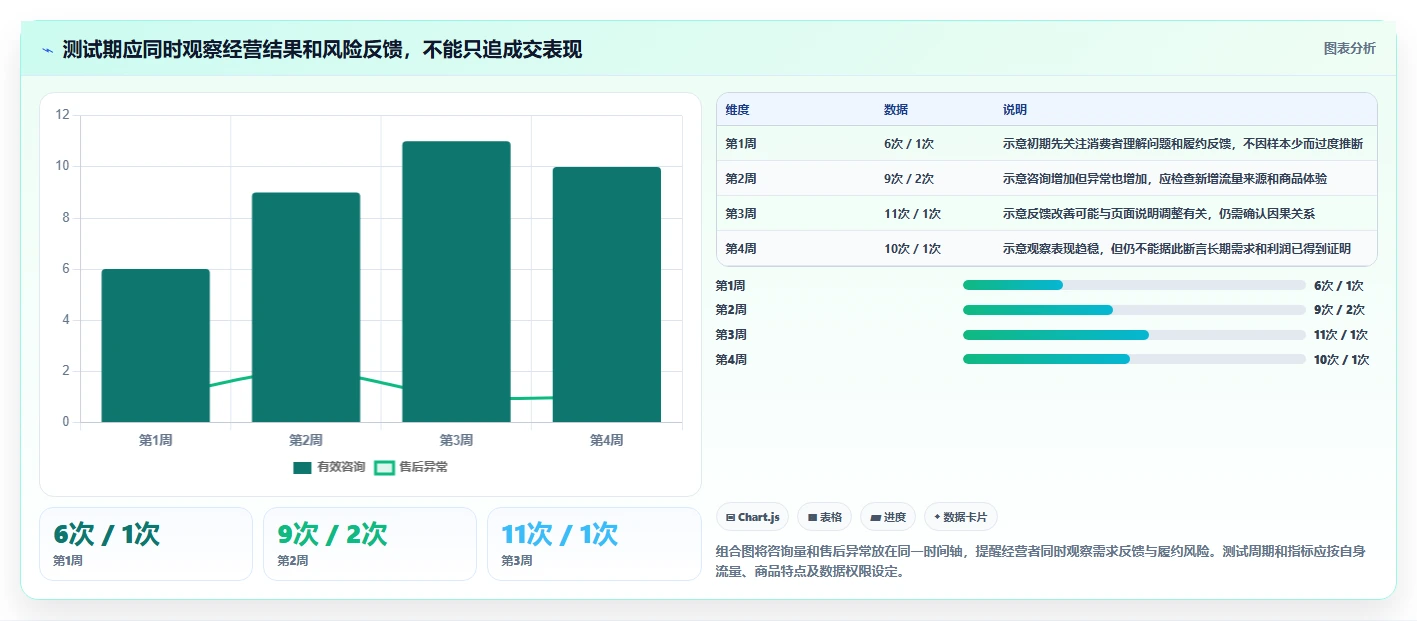This screenshot has width=1417, height=621.
Task: Select the 表格 tag
Action: [825, 517]
